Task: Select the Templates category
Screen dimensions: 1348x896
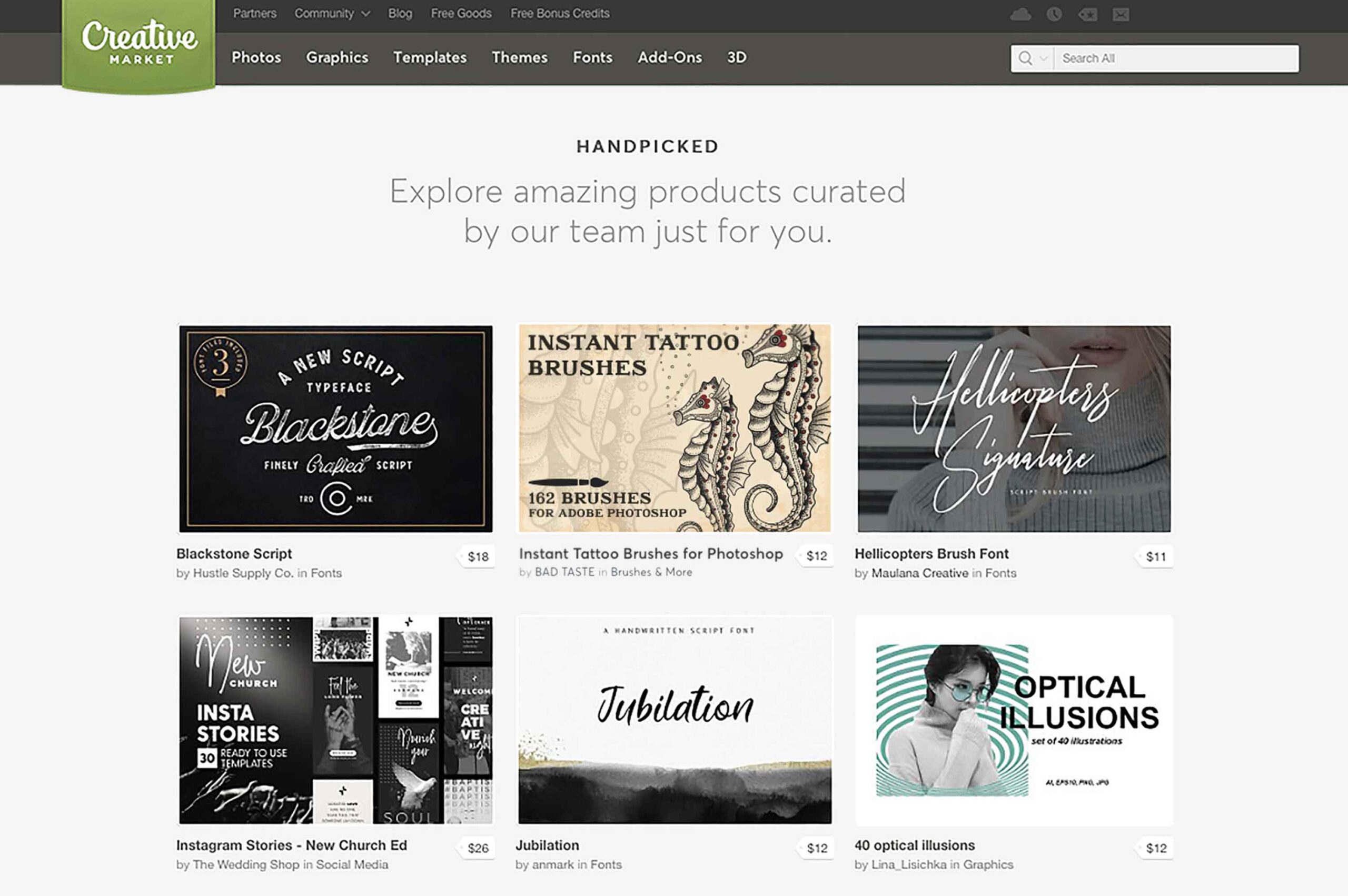Action: (430, 57)
